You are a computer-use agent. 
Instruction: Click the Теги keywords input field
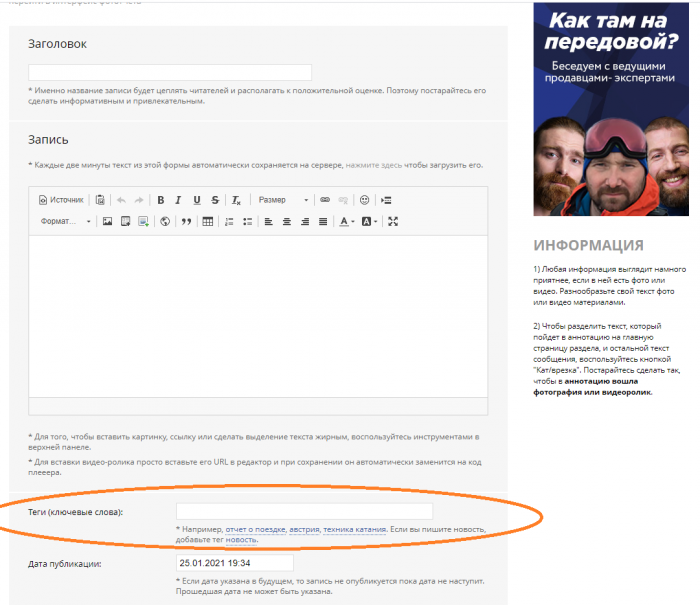[304, 512]
